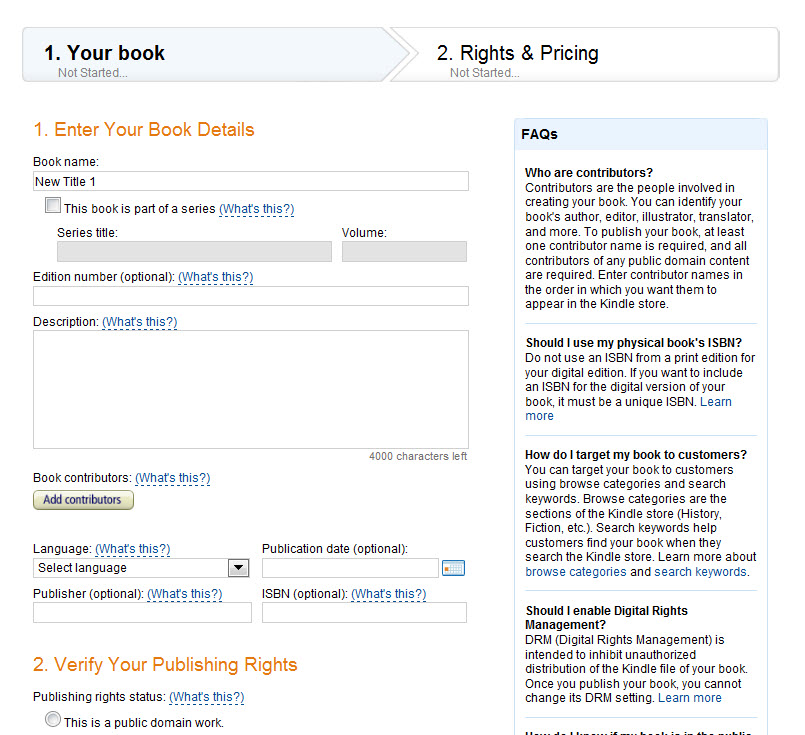Screen dimensions: 805x735
Task: Open 'What's this?' for Book contributors
Action: tap(172, 478)
